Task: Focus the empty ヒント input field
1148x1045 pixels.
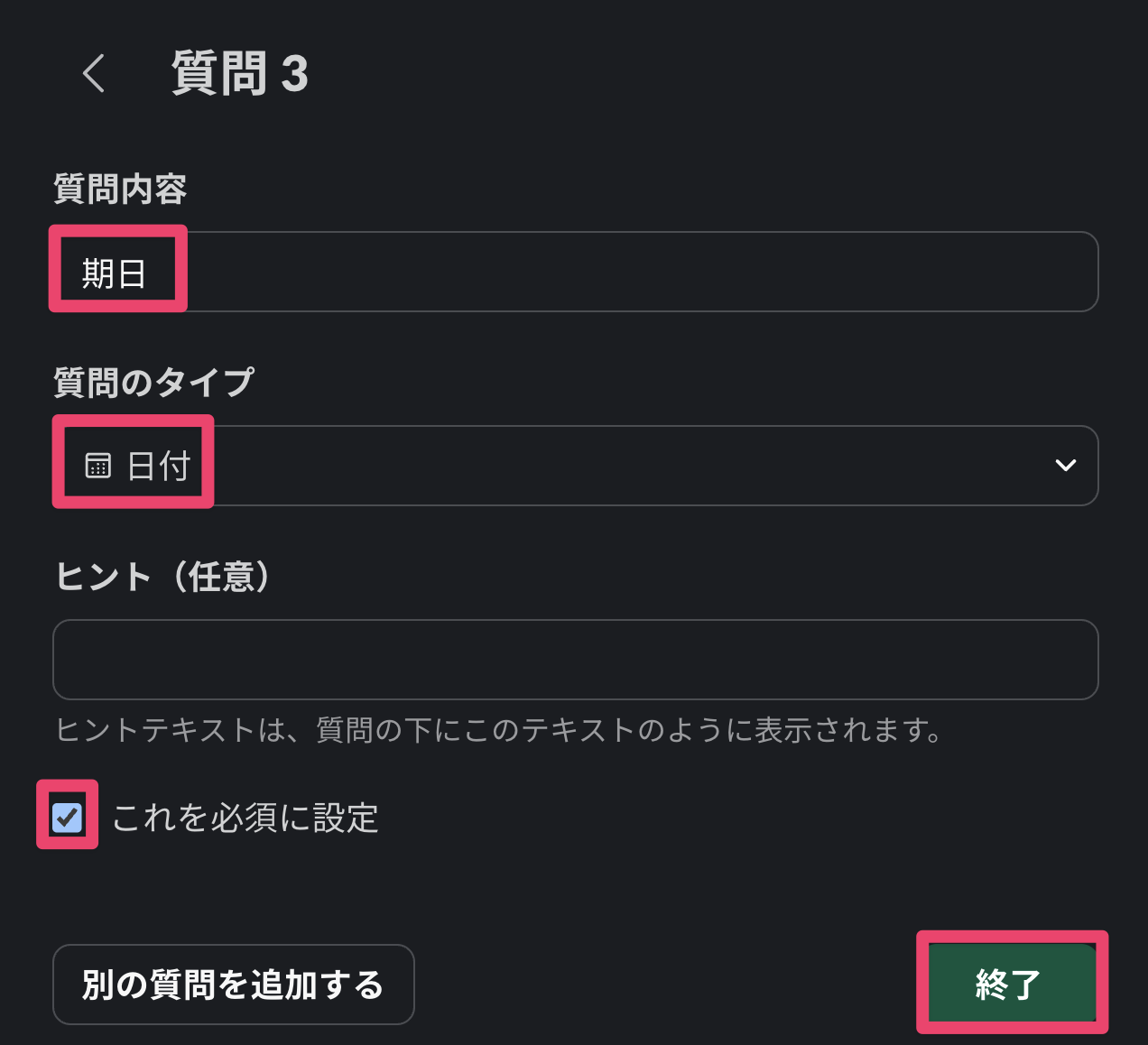Action: coord(575,660)
